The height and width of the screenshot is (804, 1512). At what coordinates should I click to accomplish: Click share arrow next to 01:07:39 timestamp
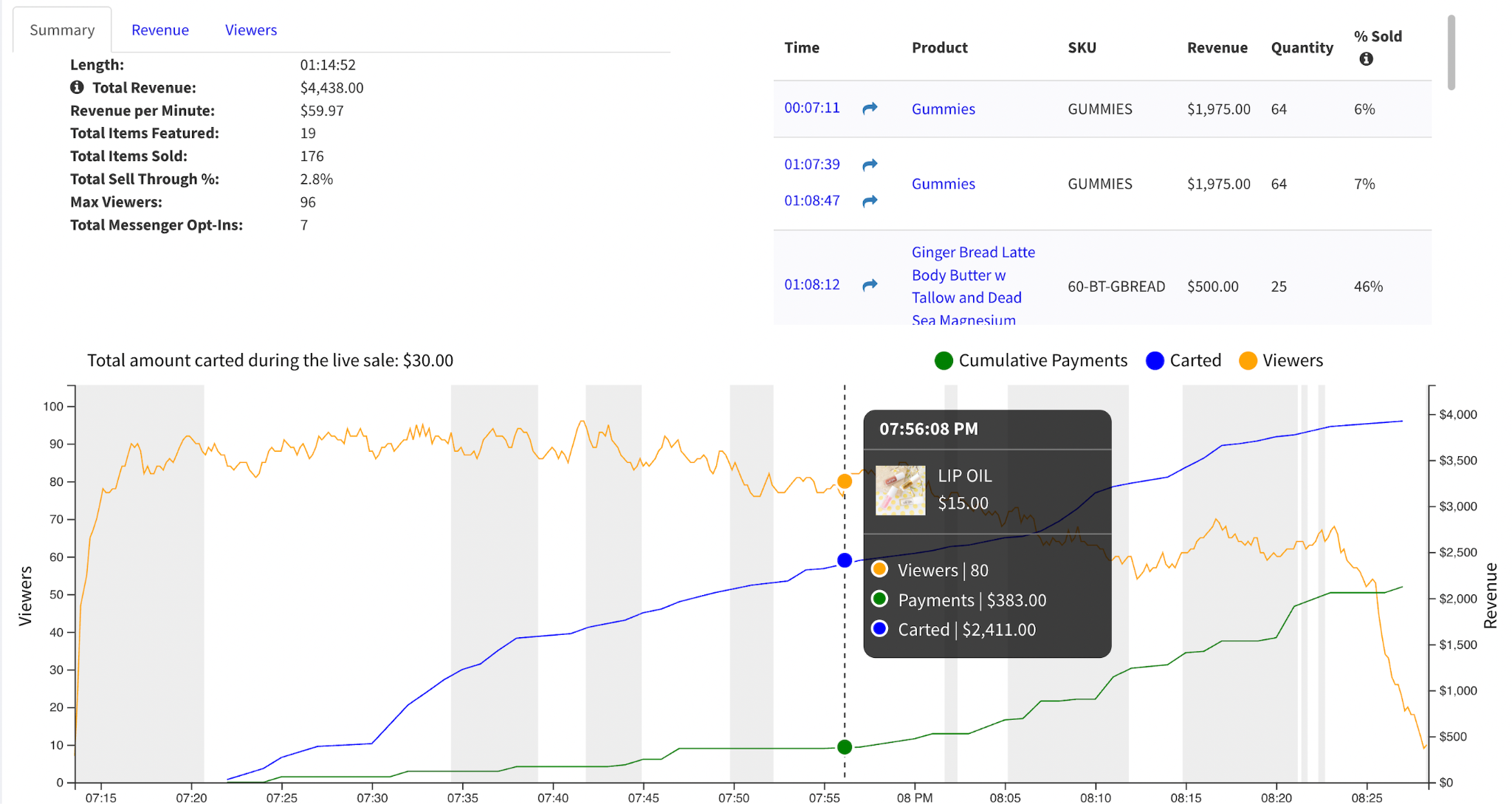870,165
